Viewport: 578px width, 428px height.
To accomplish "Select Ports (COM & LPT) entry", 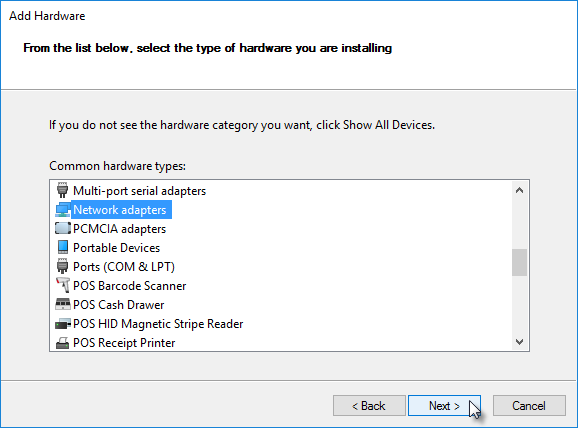I will pyautogui.click(x=124, y=267).
